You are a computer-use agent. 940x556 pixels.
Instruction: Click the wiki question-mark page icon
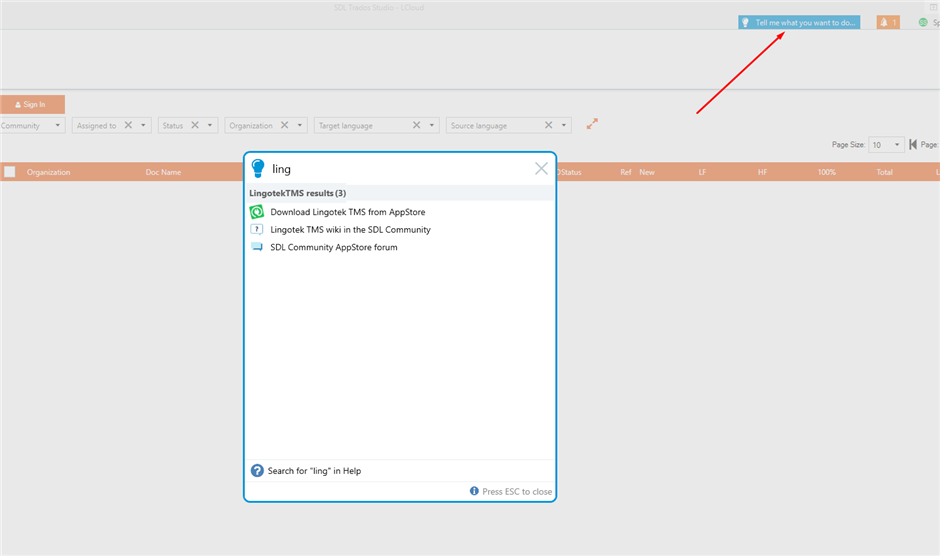point(257,229)
